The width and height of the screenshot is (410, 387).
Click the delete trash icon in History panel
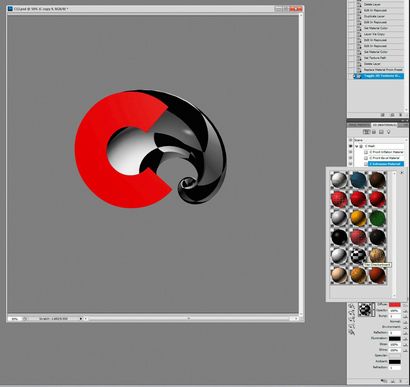coord(400,115)
